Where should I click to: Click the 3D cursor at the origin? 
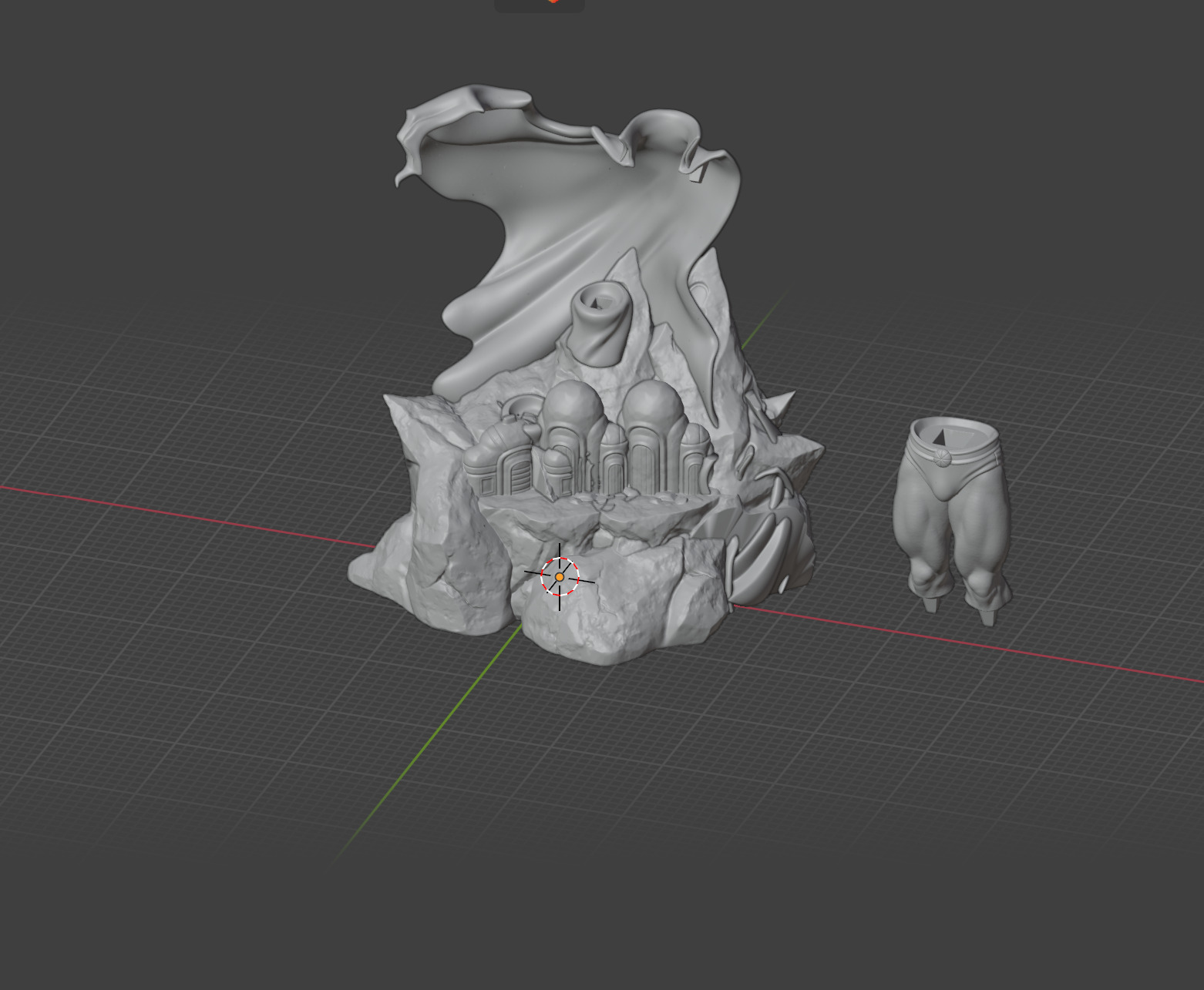560,577
